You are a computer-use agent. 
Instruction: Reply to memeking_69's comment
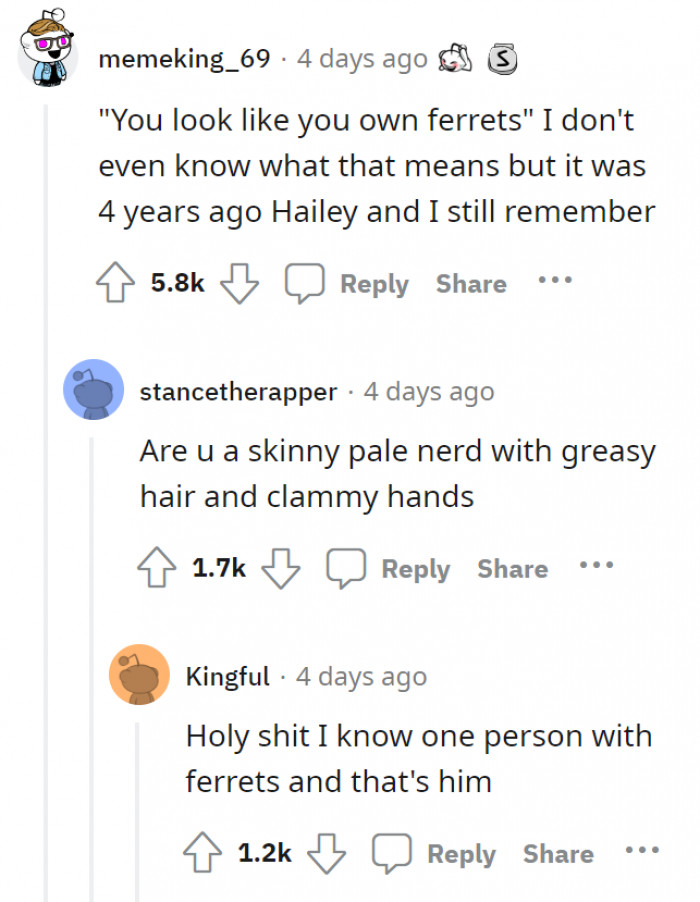tap(374, 284)
